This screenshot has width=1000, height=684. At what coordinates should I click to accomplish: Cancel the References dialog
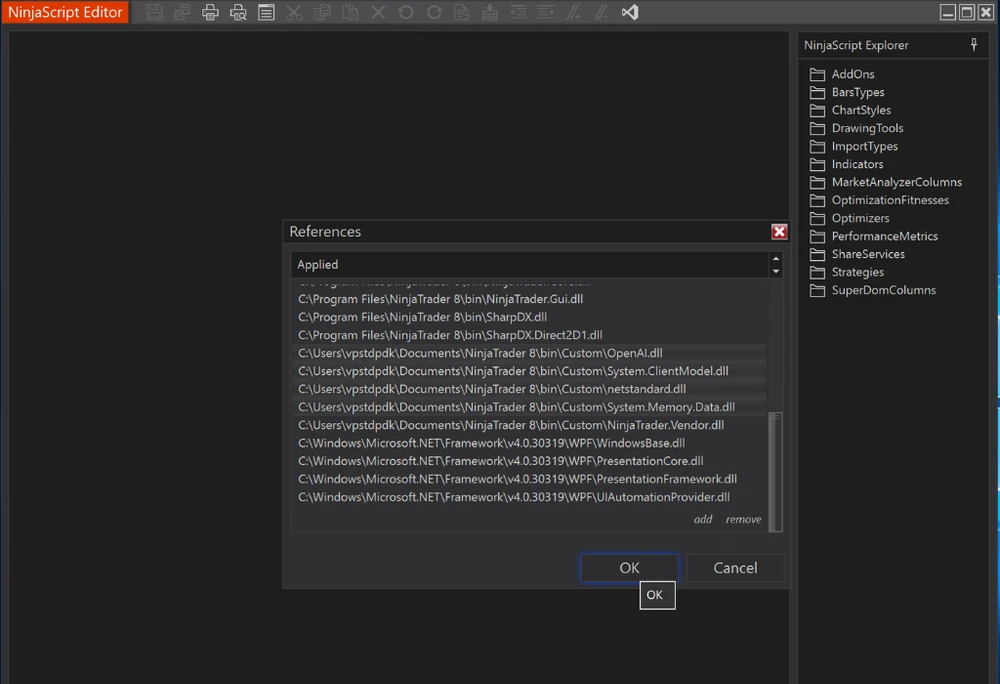(735, 568)
